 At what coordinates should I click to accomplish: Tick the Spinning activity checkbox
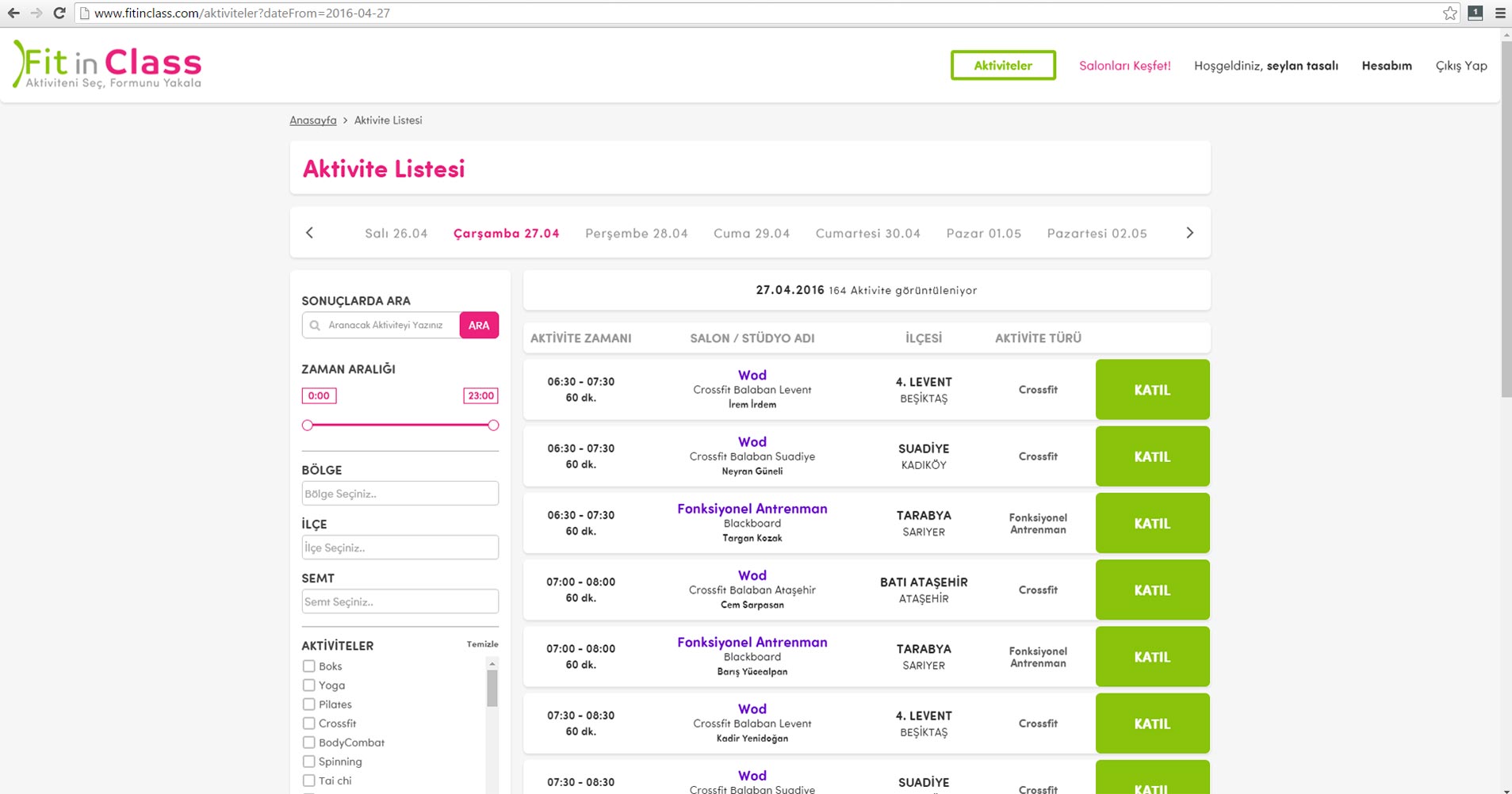pos(309,762)
